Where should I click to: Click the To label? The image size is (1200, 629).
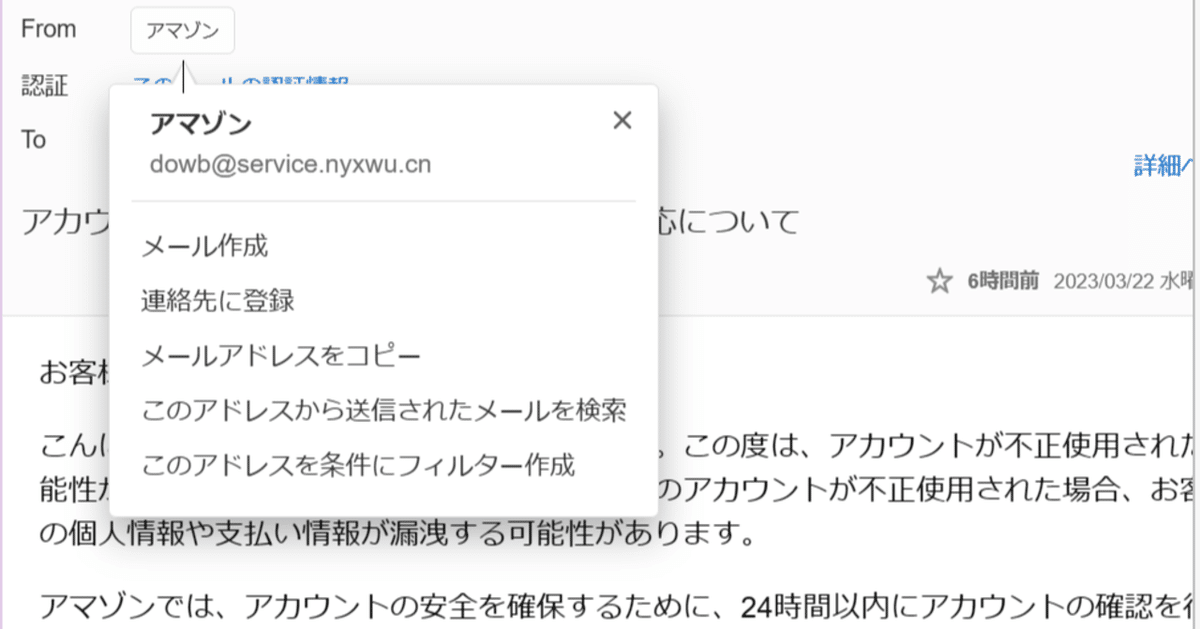[34, 140]
